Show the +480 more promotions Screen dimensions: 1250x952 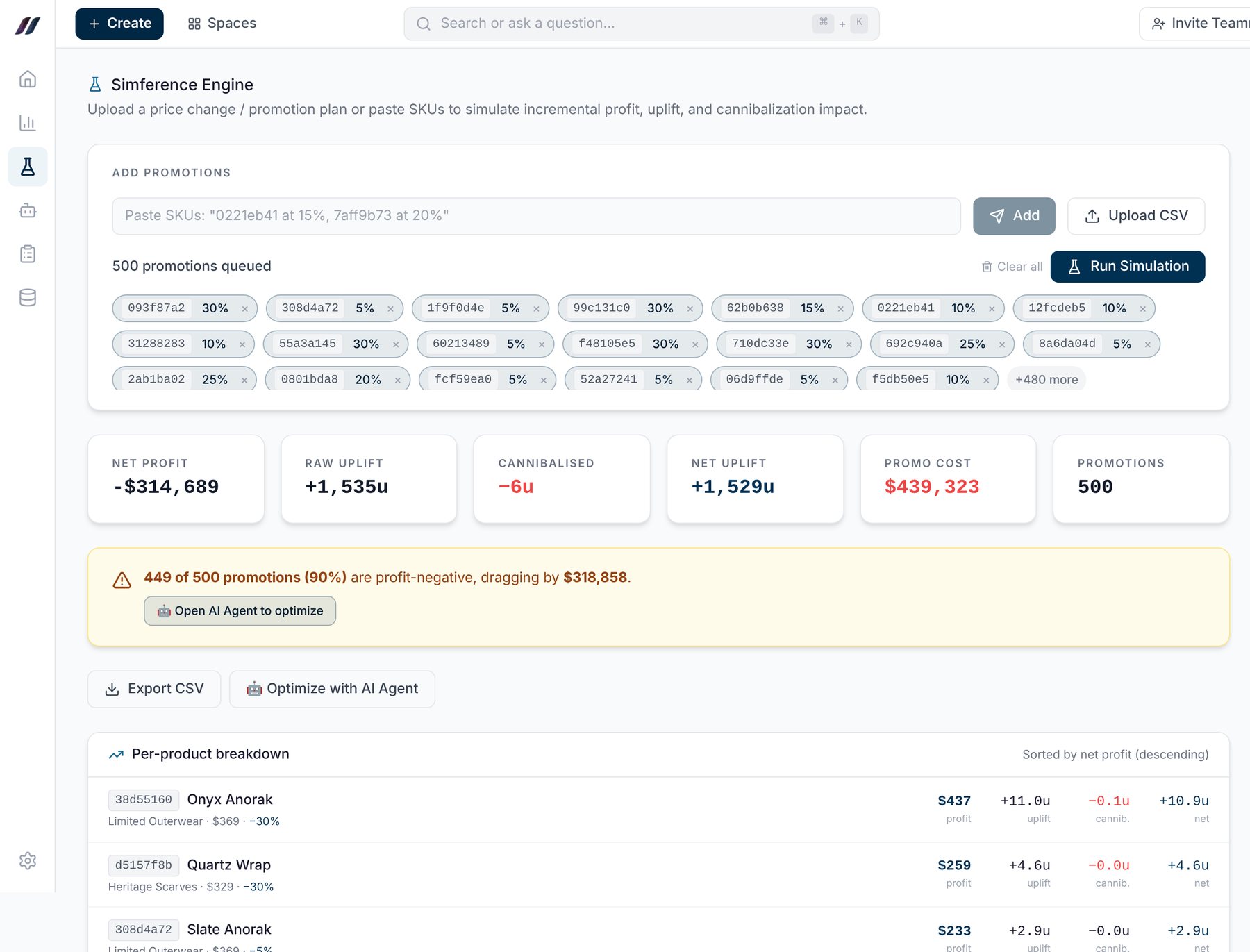[1047, 380]
